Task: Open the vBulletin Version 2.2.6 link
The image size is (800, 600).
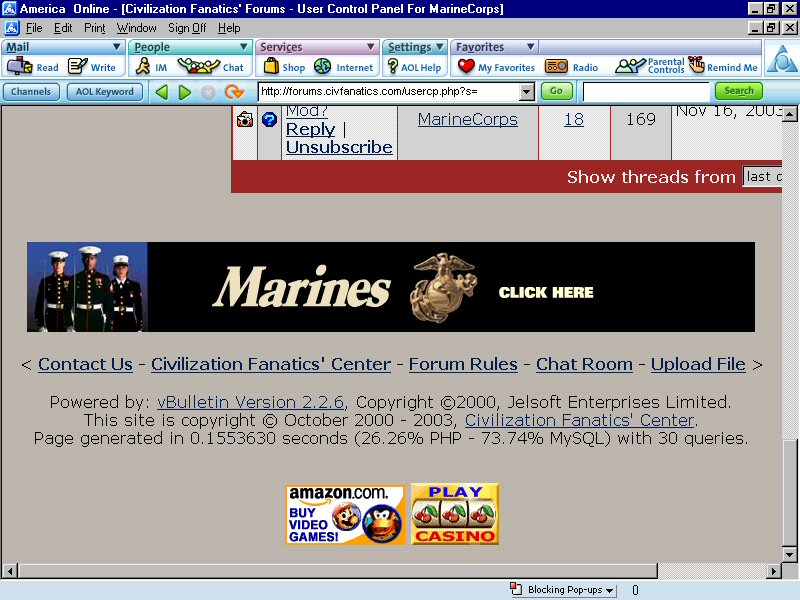Action: point(251,403)
